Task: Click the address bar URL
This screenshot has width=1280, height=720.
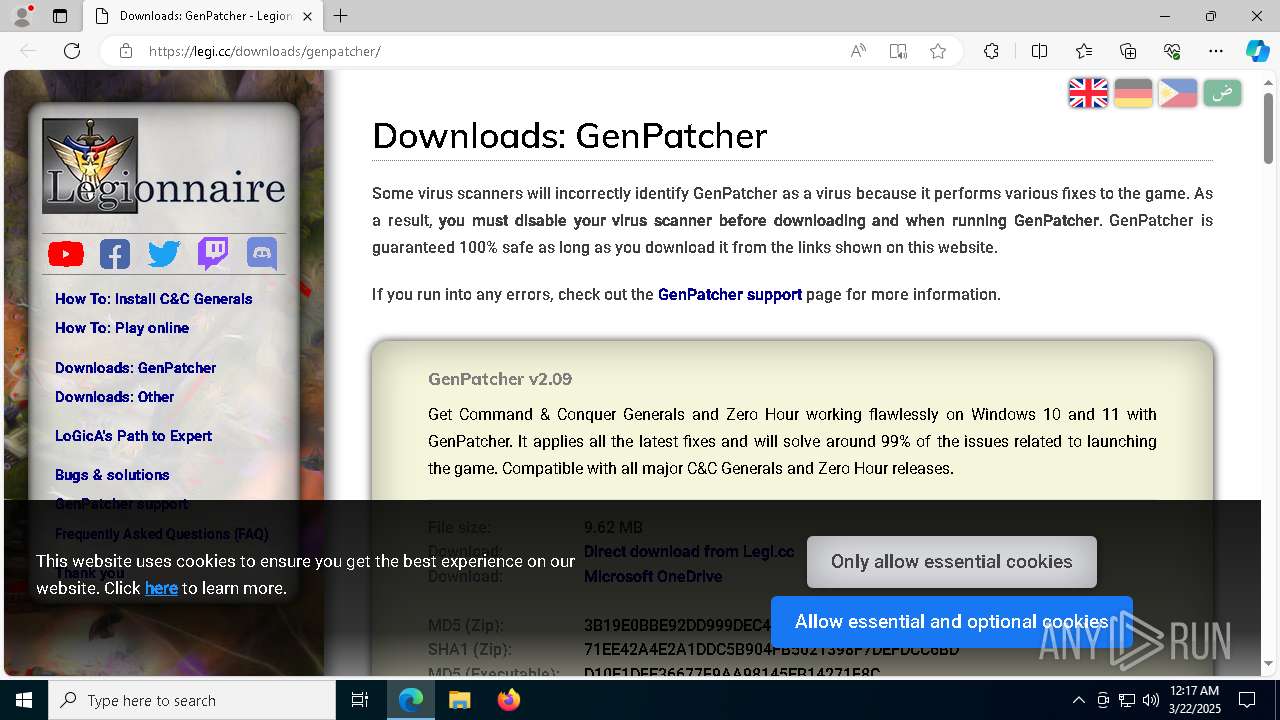Action: (x=264, y=51)
